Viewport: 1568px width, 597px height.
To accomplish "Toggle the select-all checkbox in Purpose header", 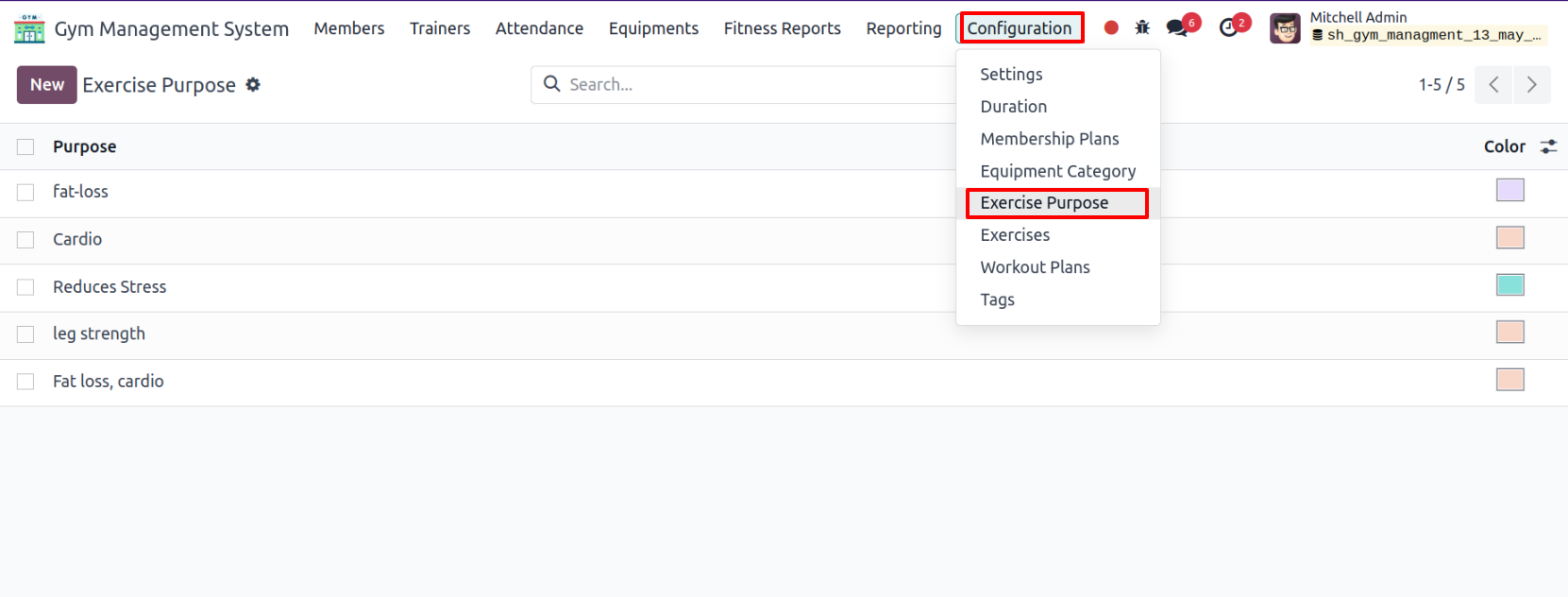I will coord(25,146).
